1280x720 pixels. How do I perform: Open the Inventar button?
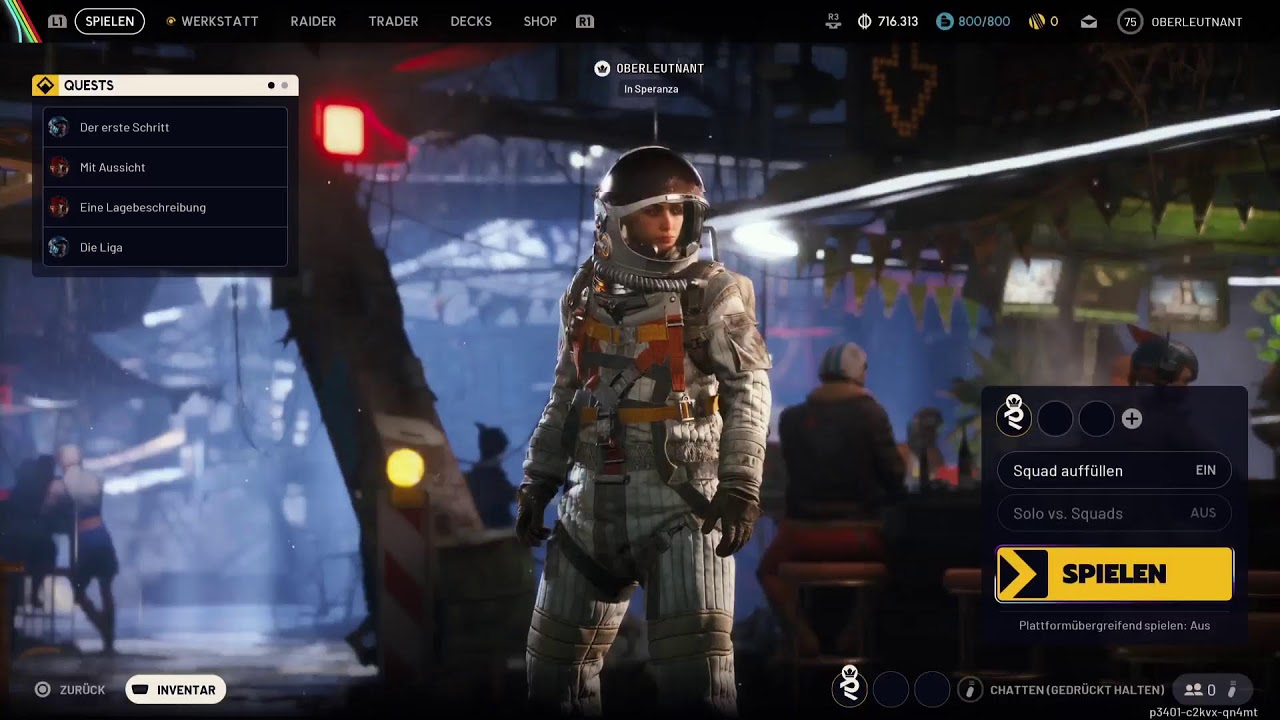click(x=175, y=690)
